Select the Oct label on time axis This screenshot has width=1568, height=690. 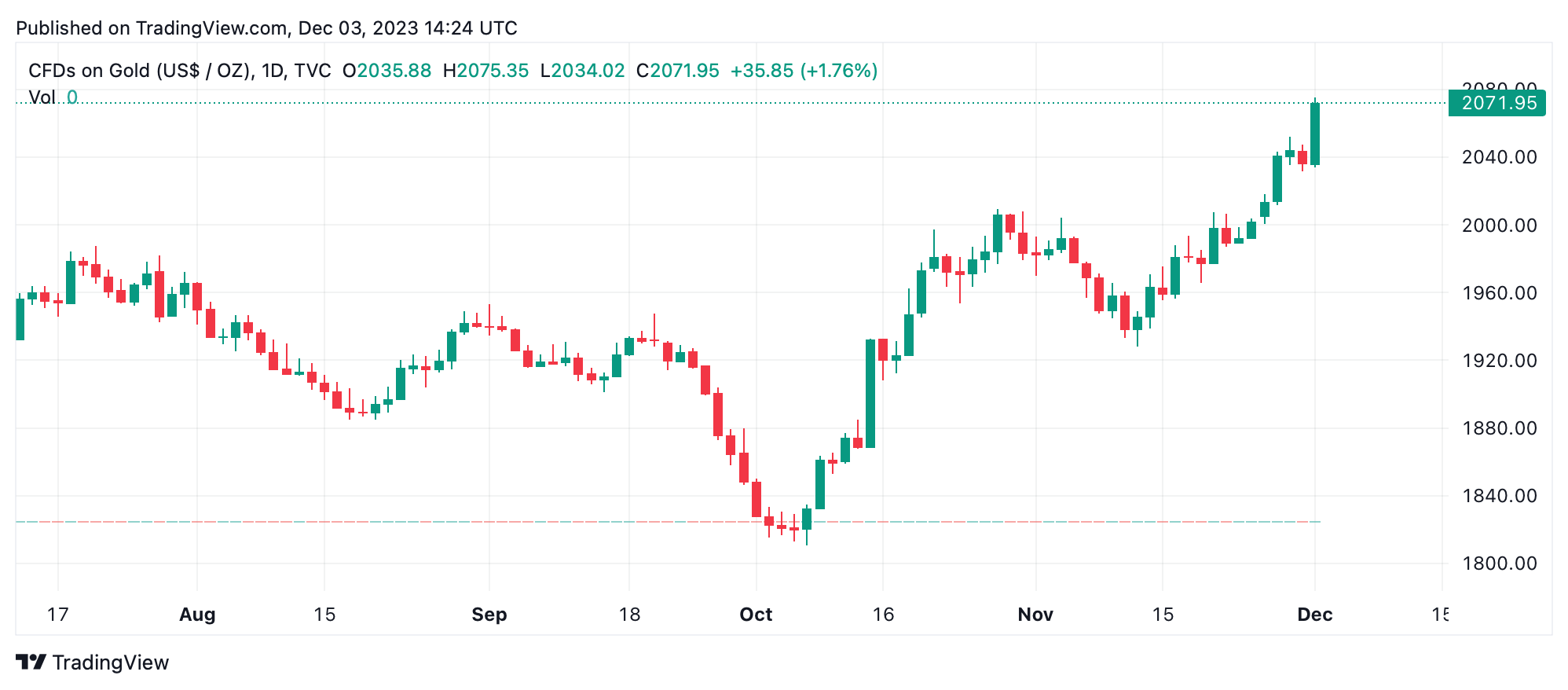(756, 615)
